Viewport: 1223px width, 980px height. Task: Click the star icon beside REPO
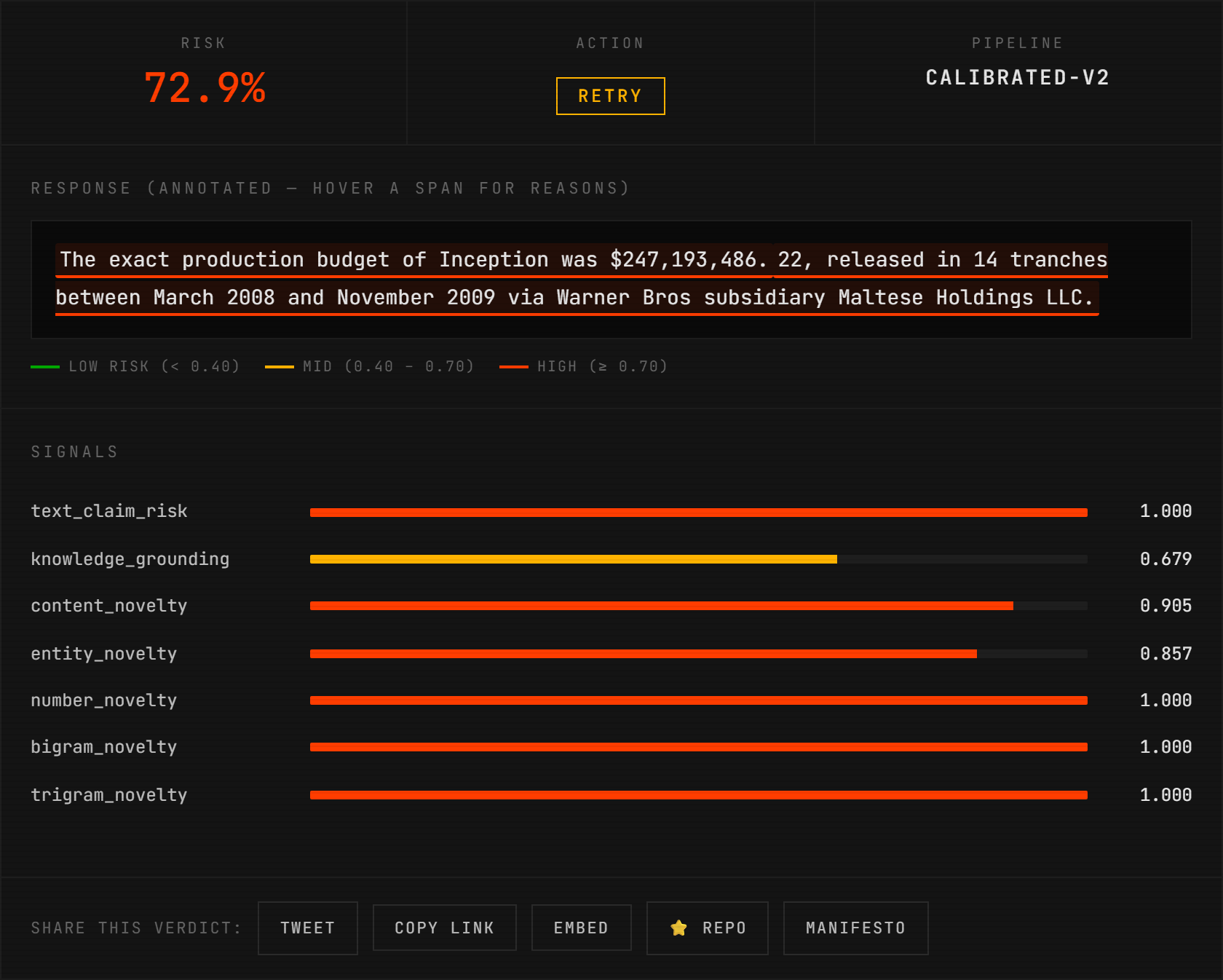pos(678,928)
